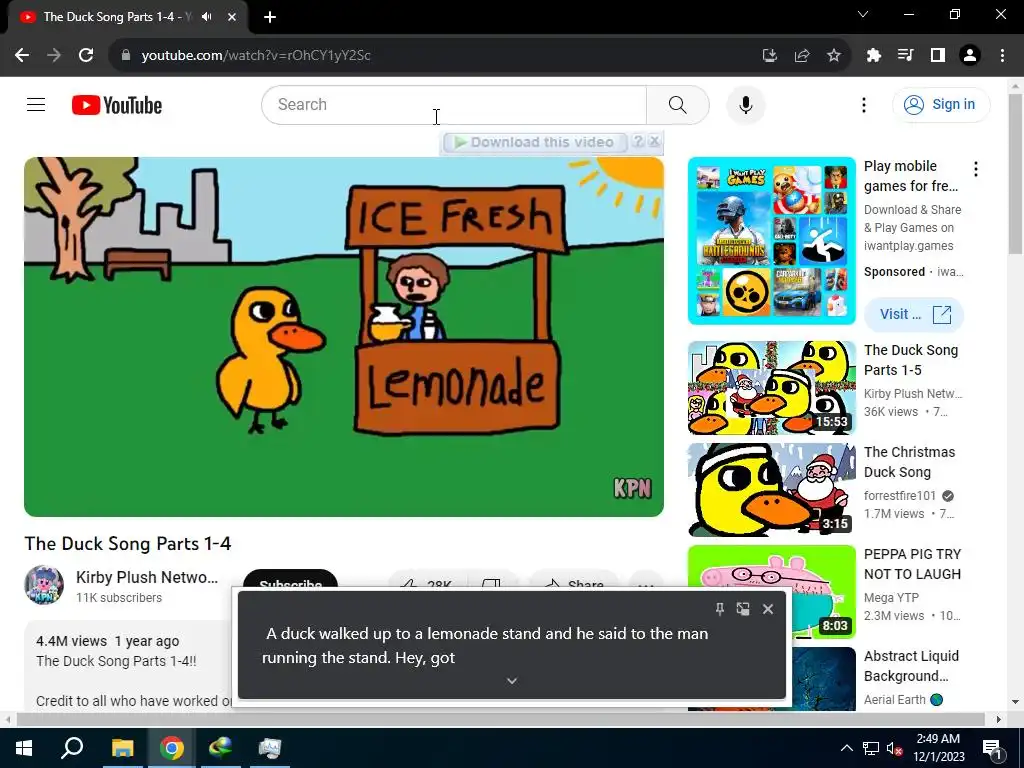Pin the live caption box

pos(719,609)
